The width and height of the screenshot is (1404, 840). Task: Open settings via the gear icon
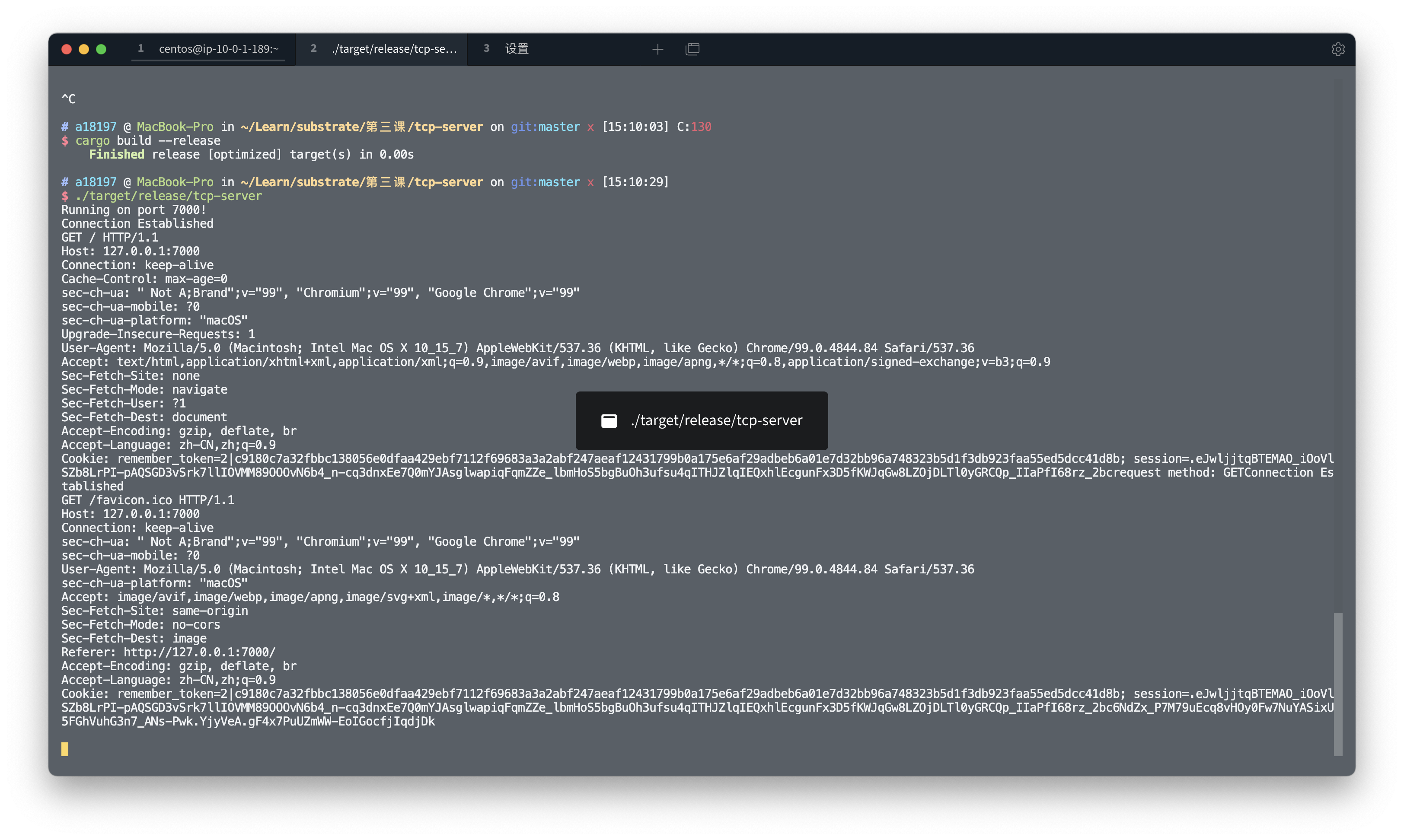click(x=1338, y=49)
